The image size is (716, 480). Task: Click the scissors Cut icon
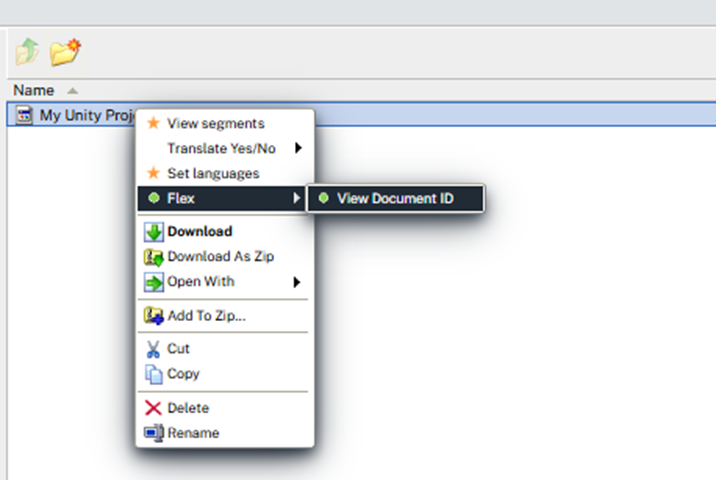[x=153, y=349]
